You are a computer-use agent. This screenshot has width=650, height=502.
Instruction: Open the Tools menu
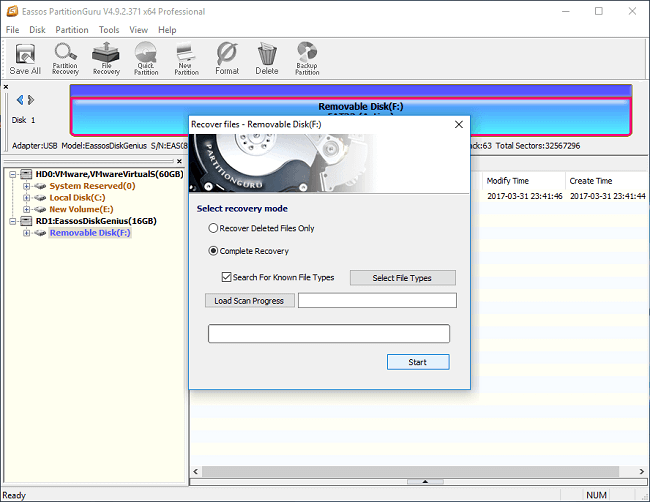click(x=109, y=30)
